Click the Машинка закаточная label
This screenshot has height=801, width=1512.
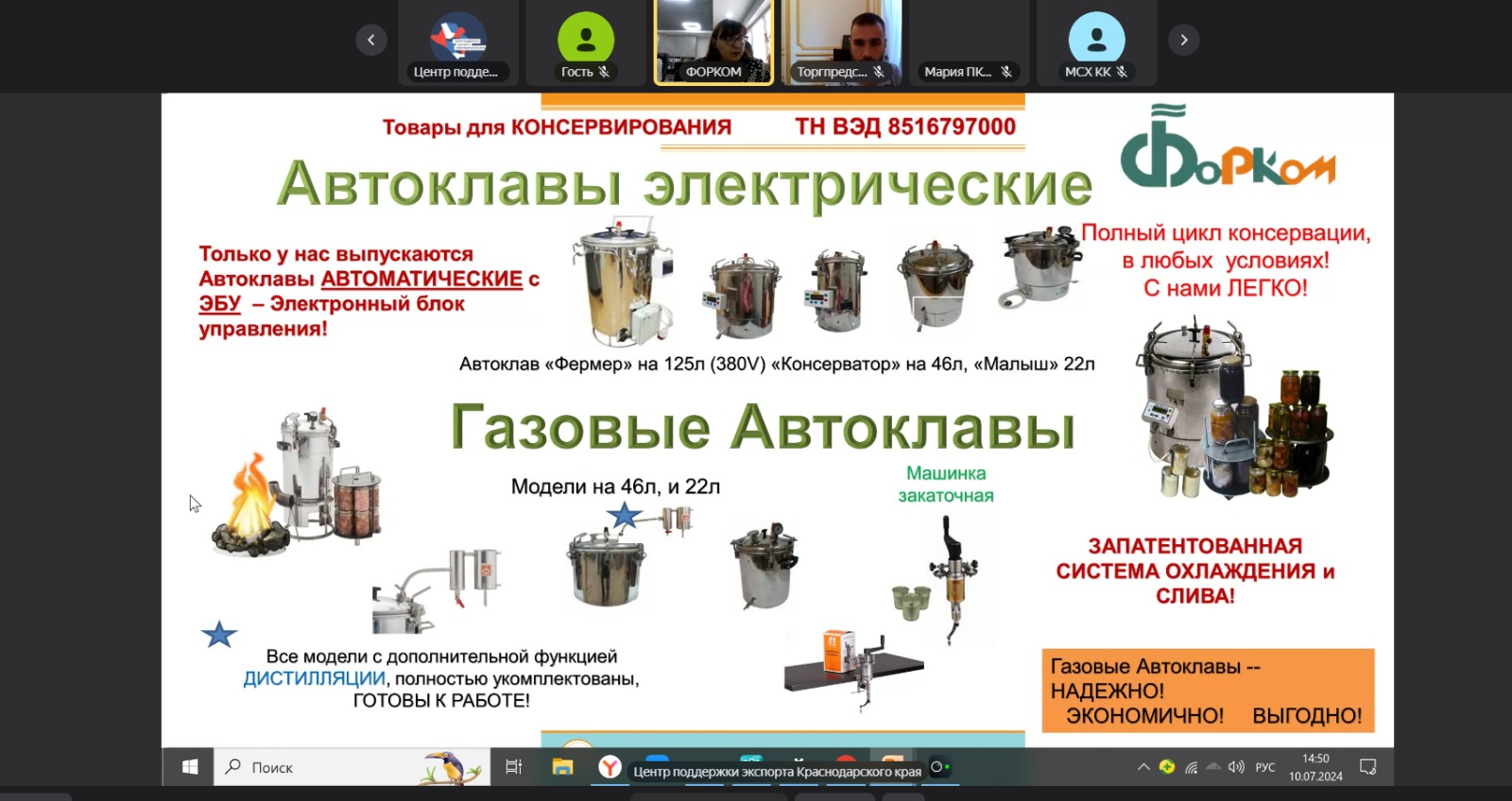pos(946,484)
